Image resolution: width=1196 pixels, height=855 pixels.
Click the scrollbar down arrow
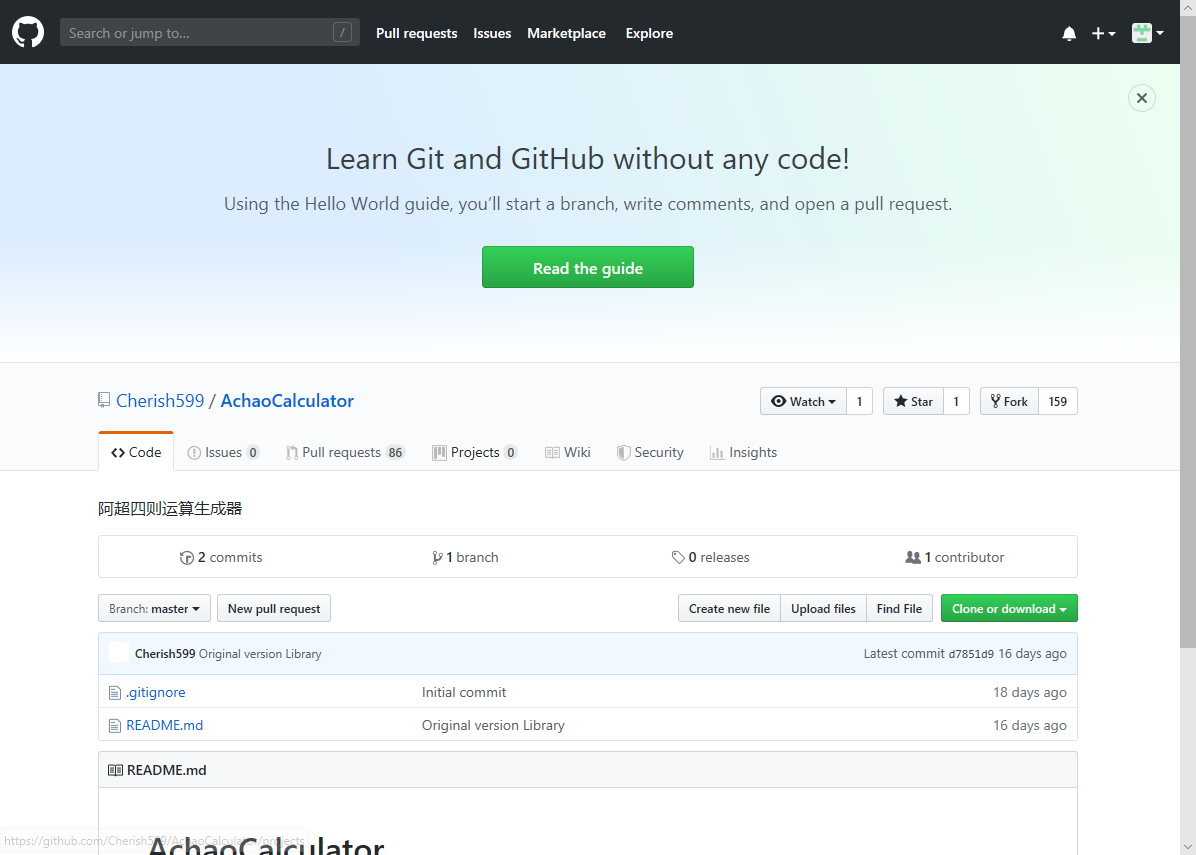[1188, 847]
